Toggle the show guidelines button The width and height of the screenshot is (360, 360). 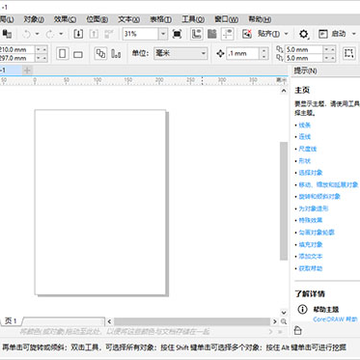tap(228, 34)
